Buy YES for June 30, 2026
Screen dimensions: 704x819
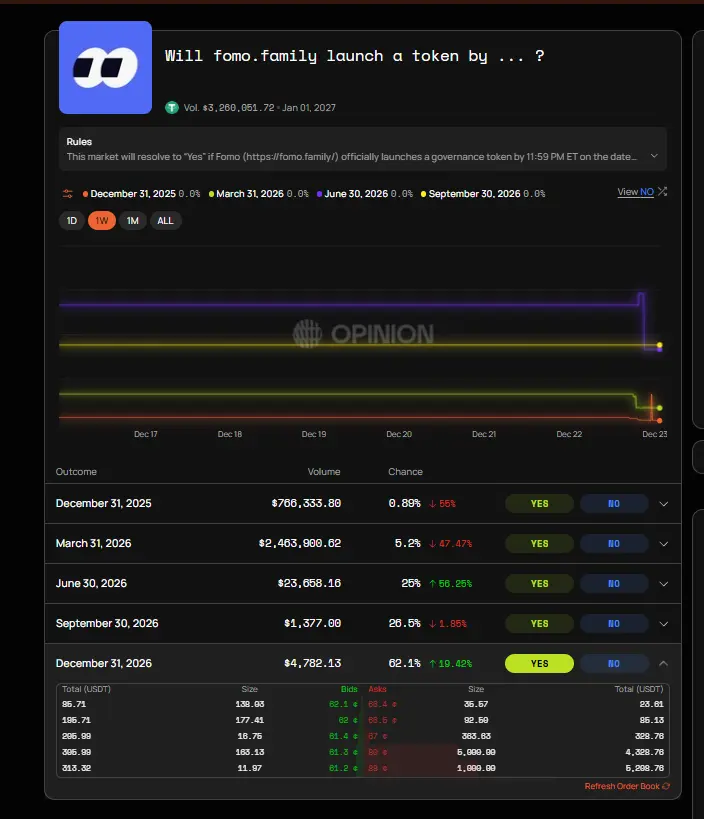pos(539,583)
